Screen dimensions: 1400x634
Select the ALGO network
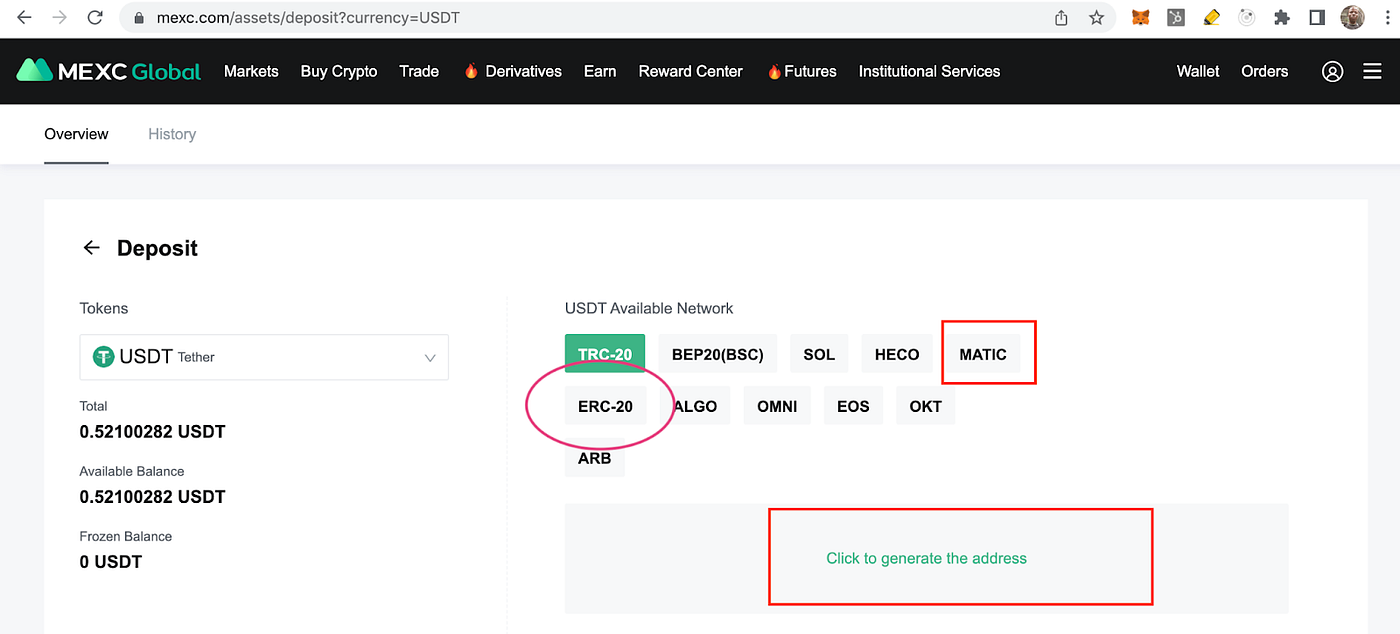coord(695,406)
